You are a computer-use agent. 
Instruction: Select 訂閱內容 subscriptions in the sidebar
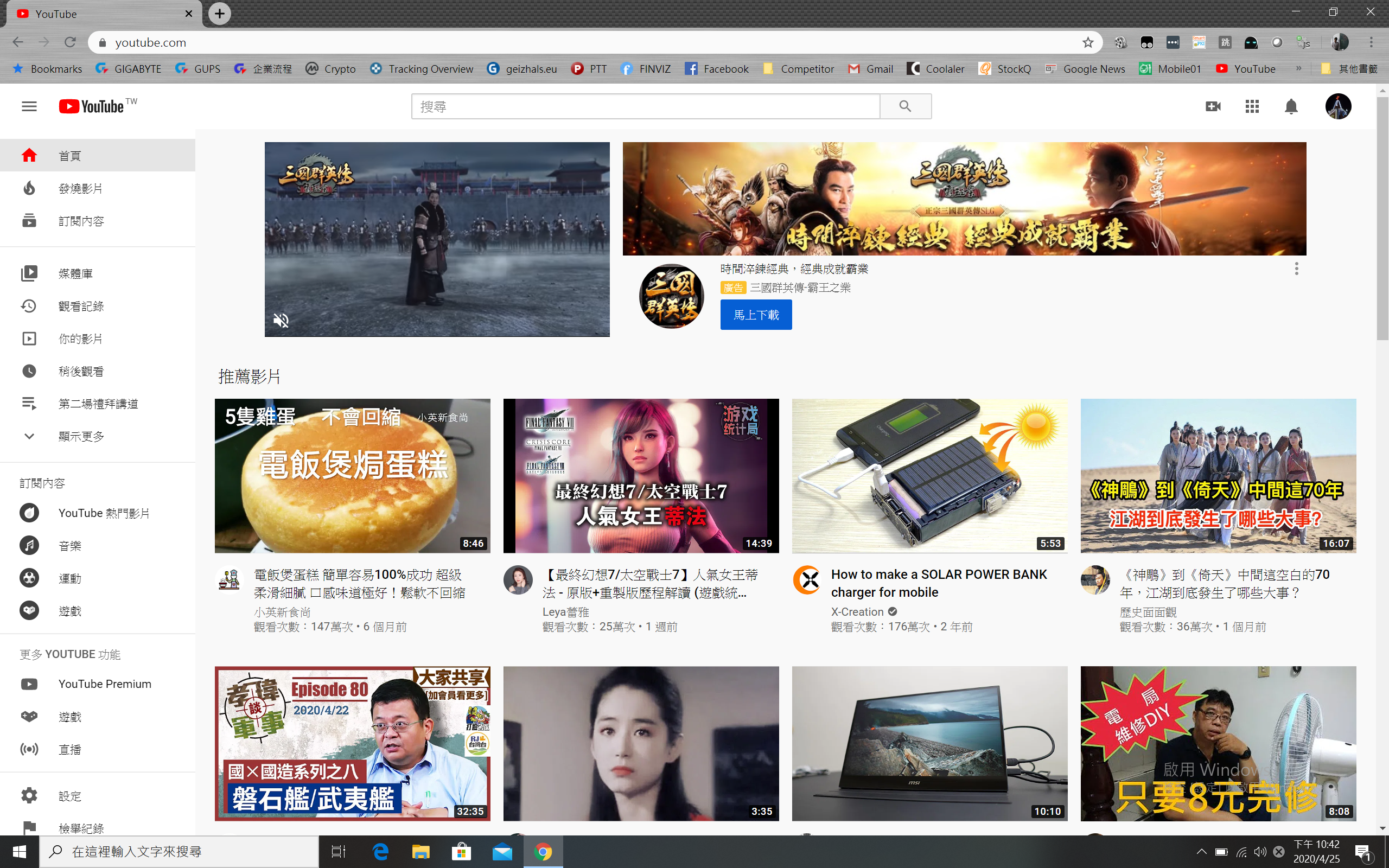(81, 221)
